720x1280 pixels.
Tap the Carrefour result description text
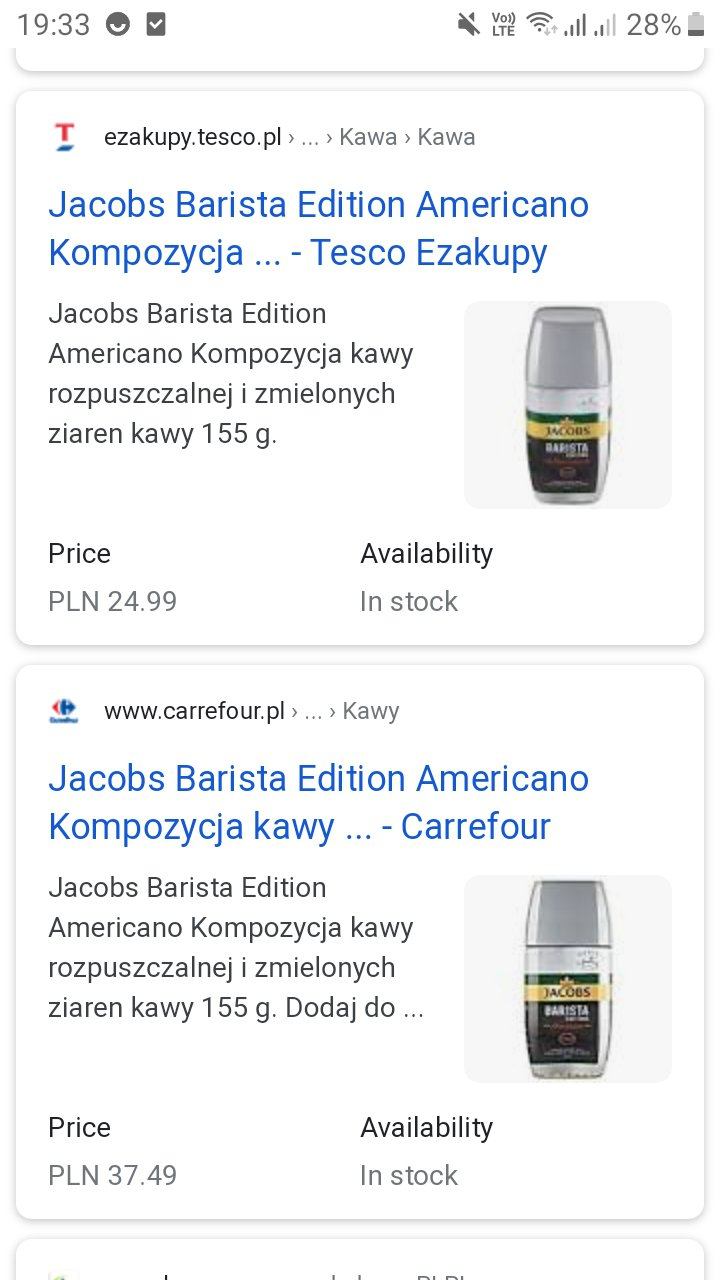pyautogui.click(x=236, y=948)
